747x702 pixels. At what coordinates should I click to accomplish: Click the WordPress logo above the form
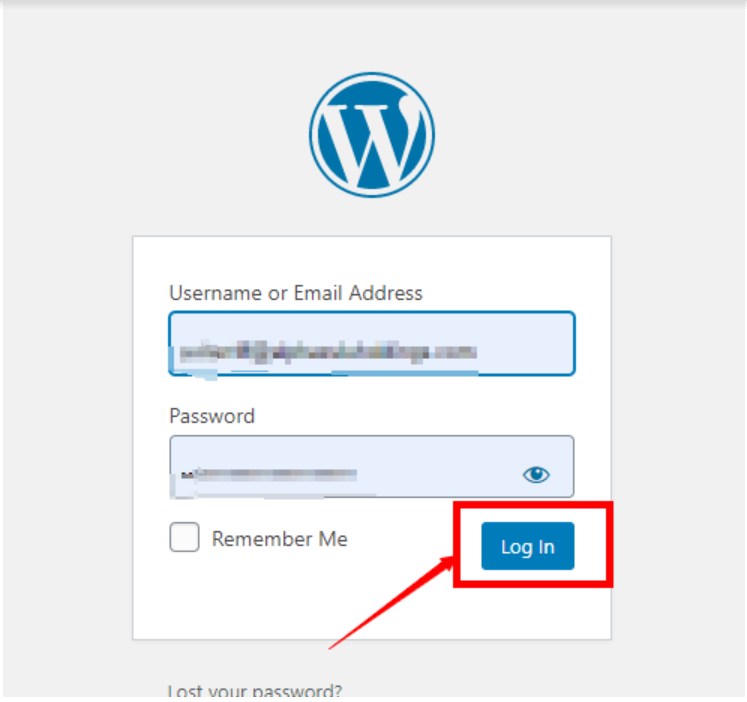[372, 135]
